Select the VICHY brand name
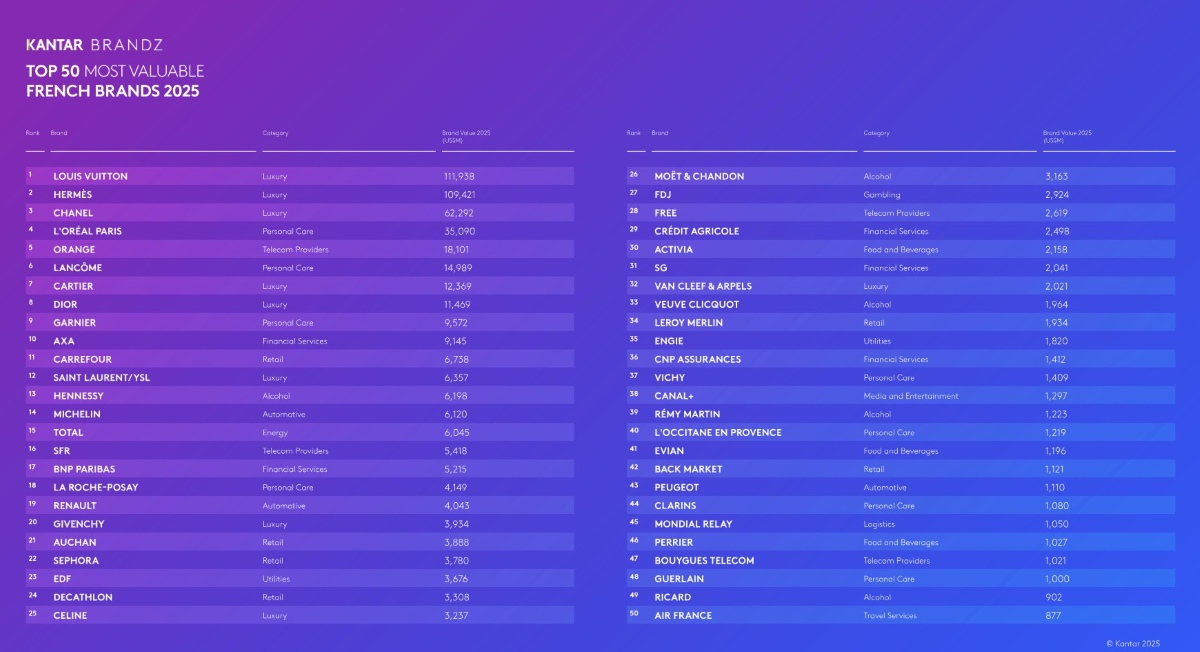The width and height of the screenshot is (1200, 652). (670, 377)
